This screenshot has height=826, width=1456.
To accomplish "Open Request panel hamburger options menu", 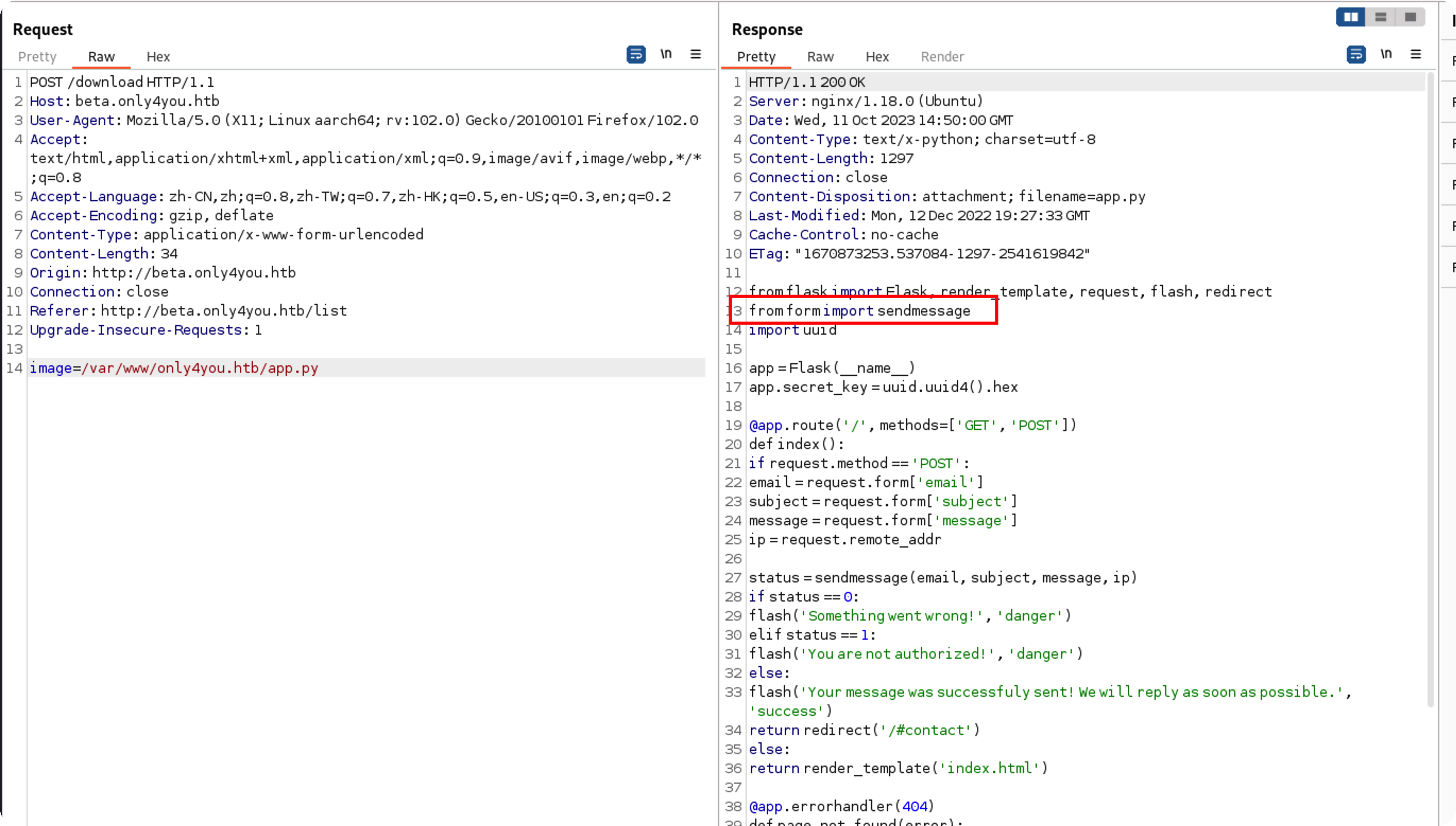I will pos(695,55).
